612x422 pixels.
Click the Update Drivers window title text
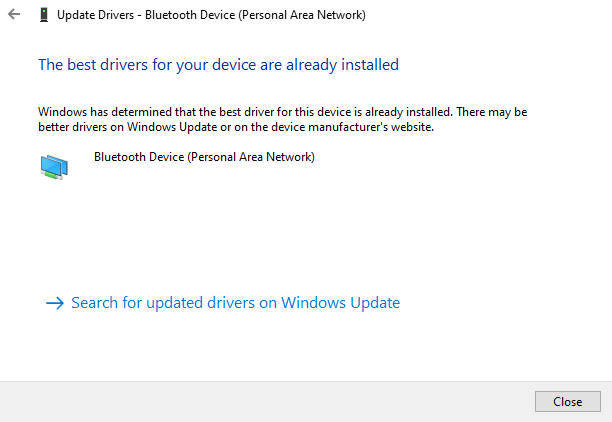pos(211,15)
